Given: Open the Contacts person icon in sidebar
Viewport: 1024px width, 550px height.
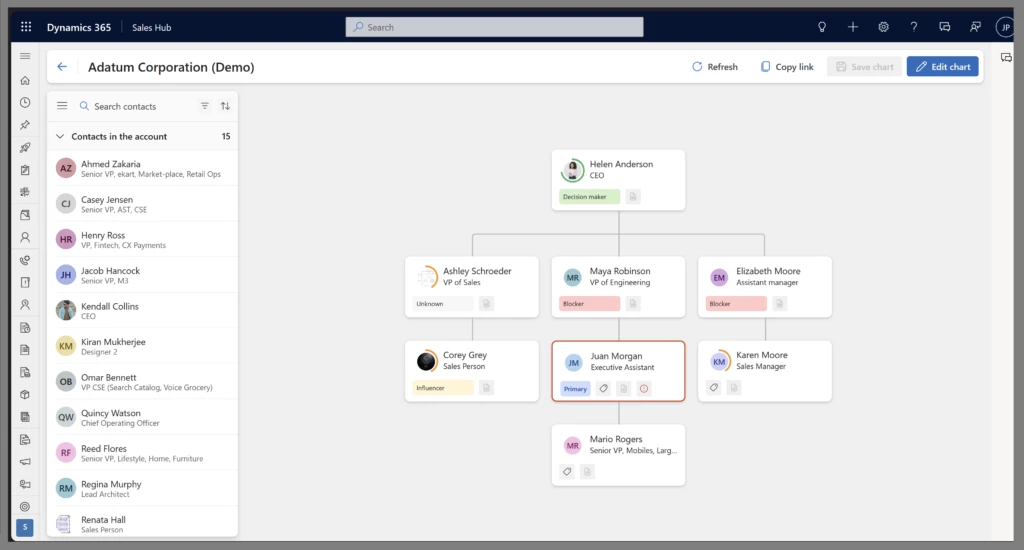Looking at the screenshot, I should coord(25,237).
